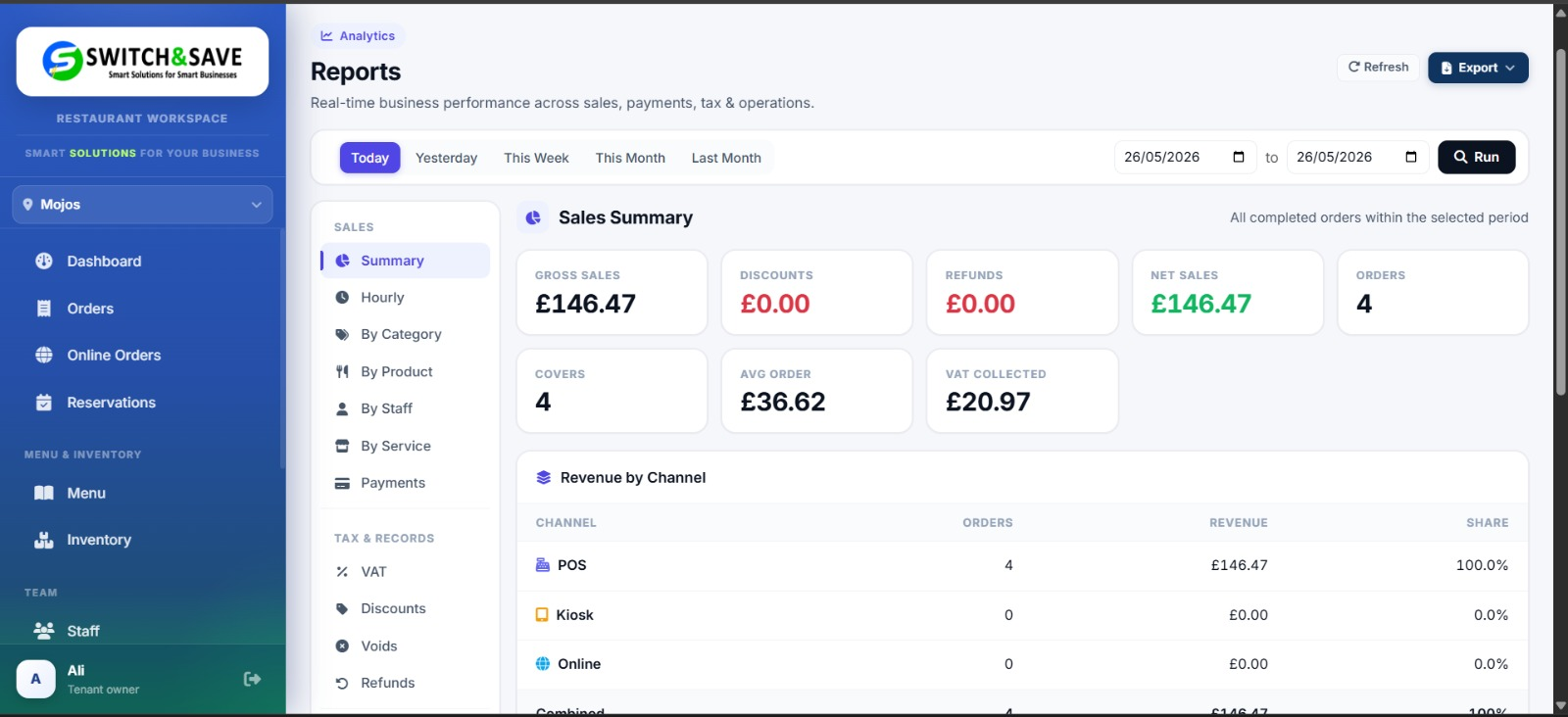The width and height of the screenshot is (1568, 717).
Task: Click the Voids cancel icon
Action: [x=342, y=645]
